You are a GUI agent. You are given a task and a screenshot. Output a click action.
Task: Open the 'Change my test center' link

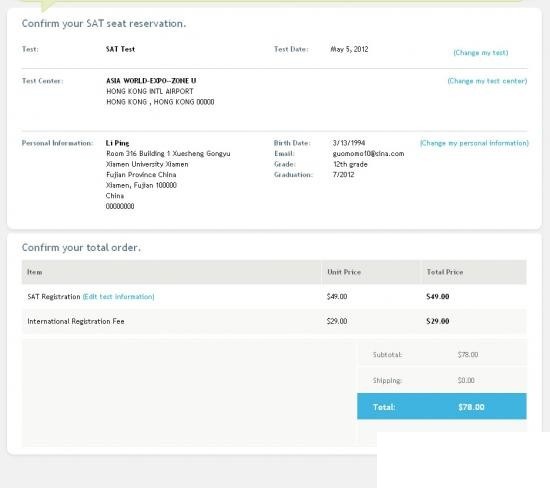coord(487,81)
